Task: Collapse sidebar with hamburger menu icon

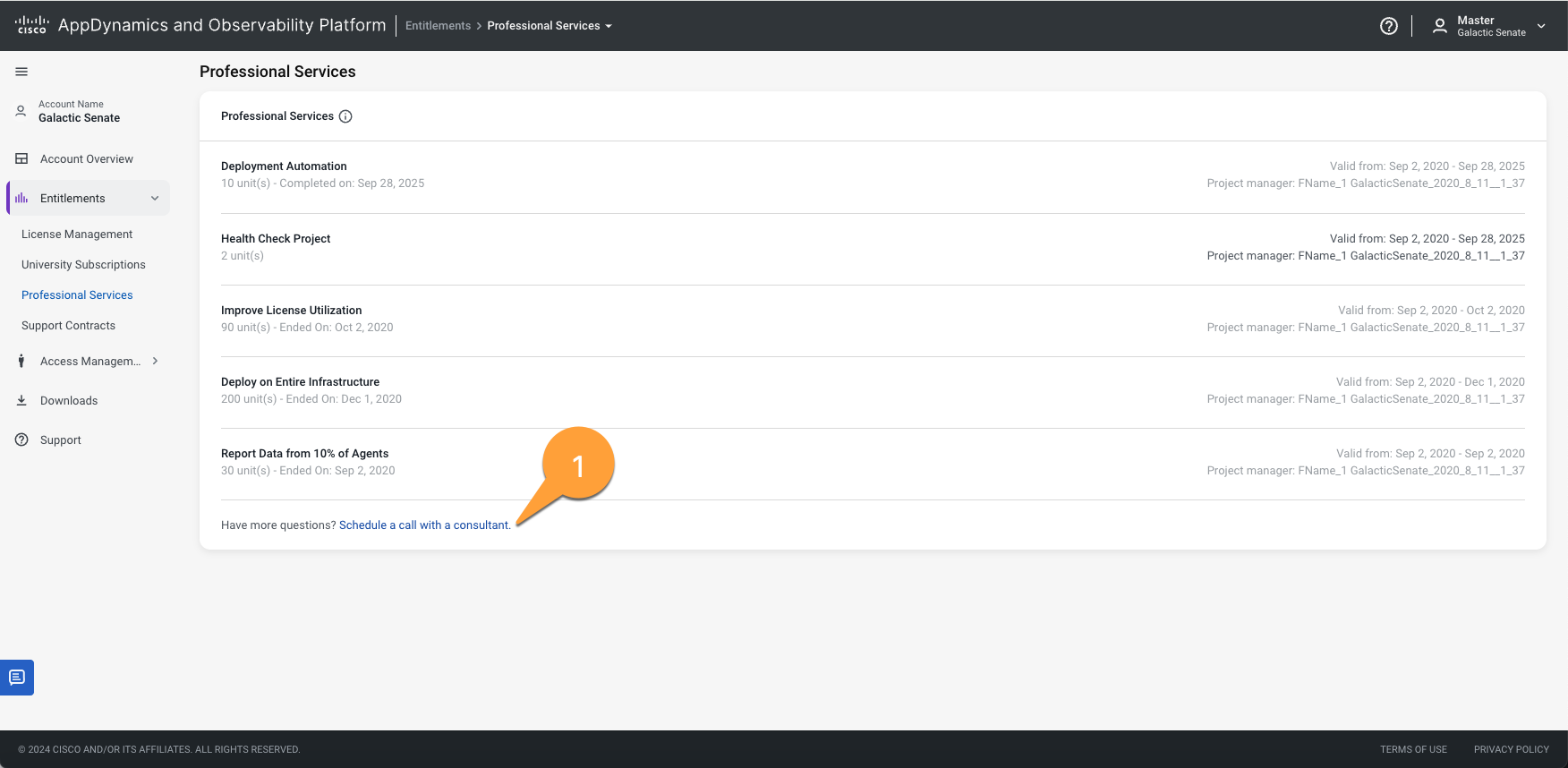Action: (21, 72)
